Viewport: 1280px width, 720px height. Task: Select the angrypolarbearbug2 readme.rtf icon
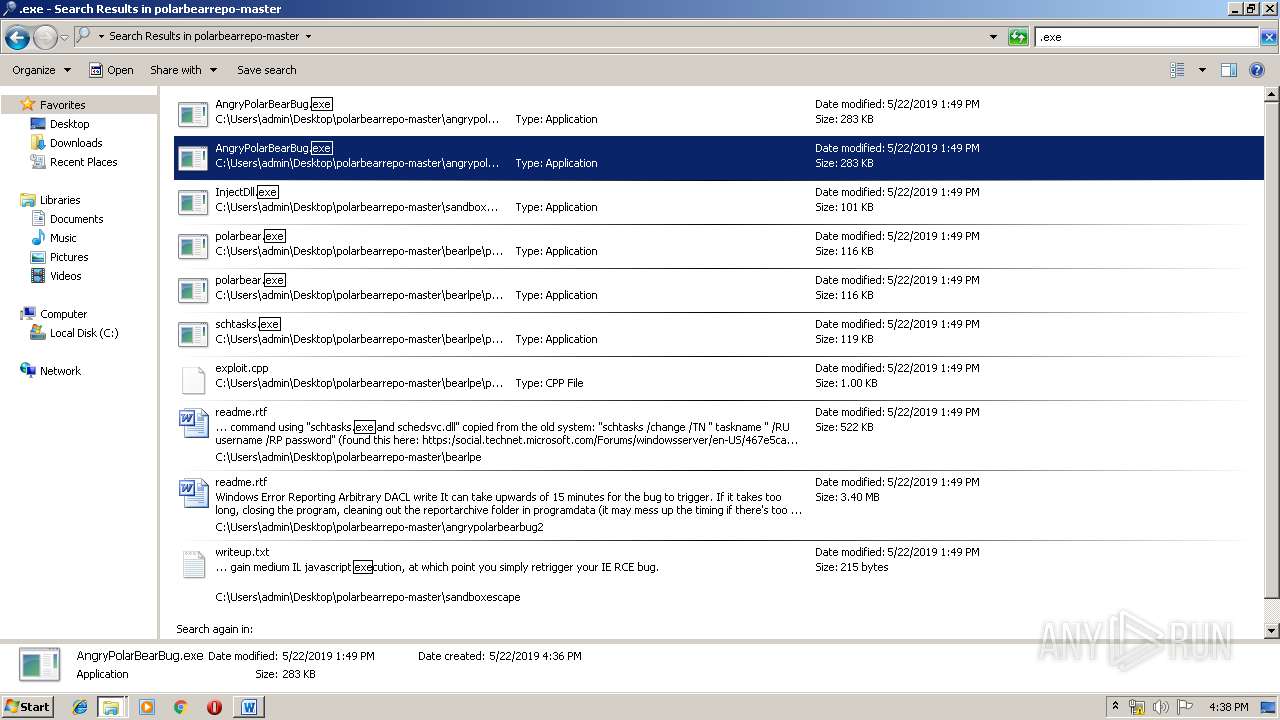[x=193, y=493]
